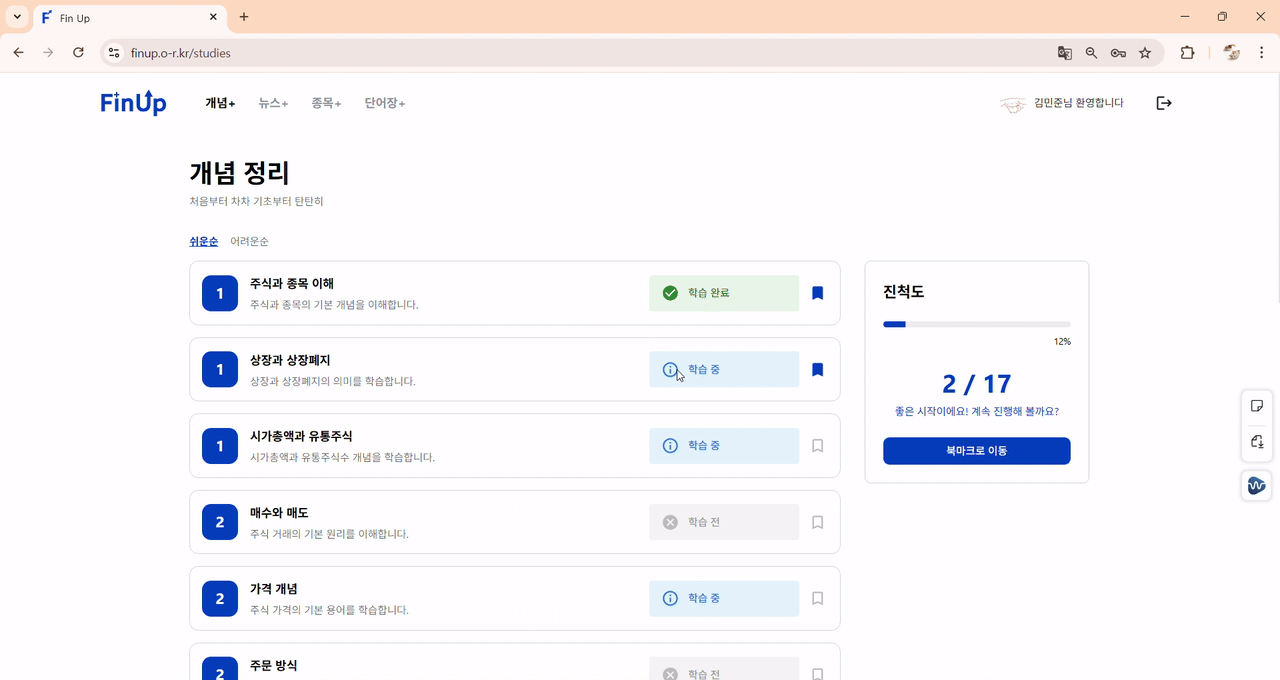1280x680 pixels.
Task: Toggle the bookmark on 가격 개념 card
Action: point(817,598)
